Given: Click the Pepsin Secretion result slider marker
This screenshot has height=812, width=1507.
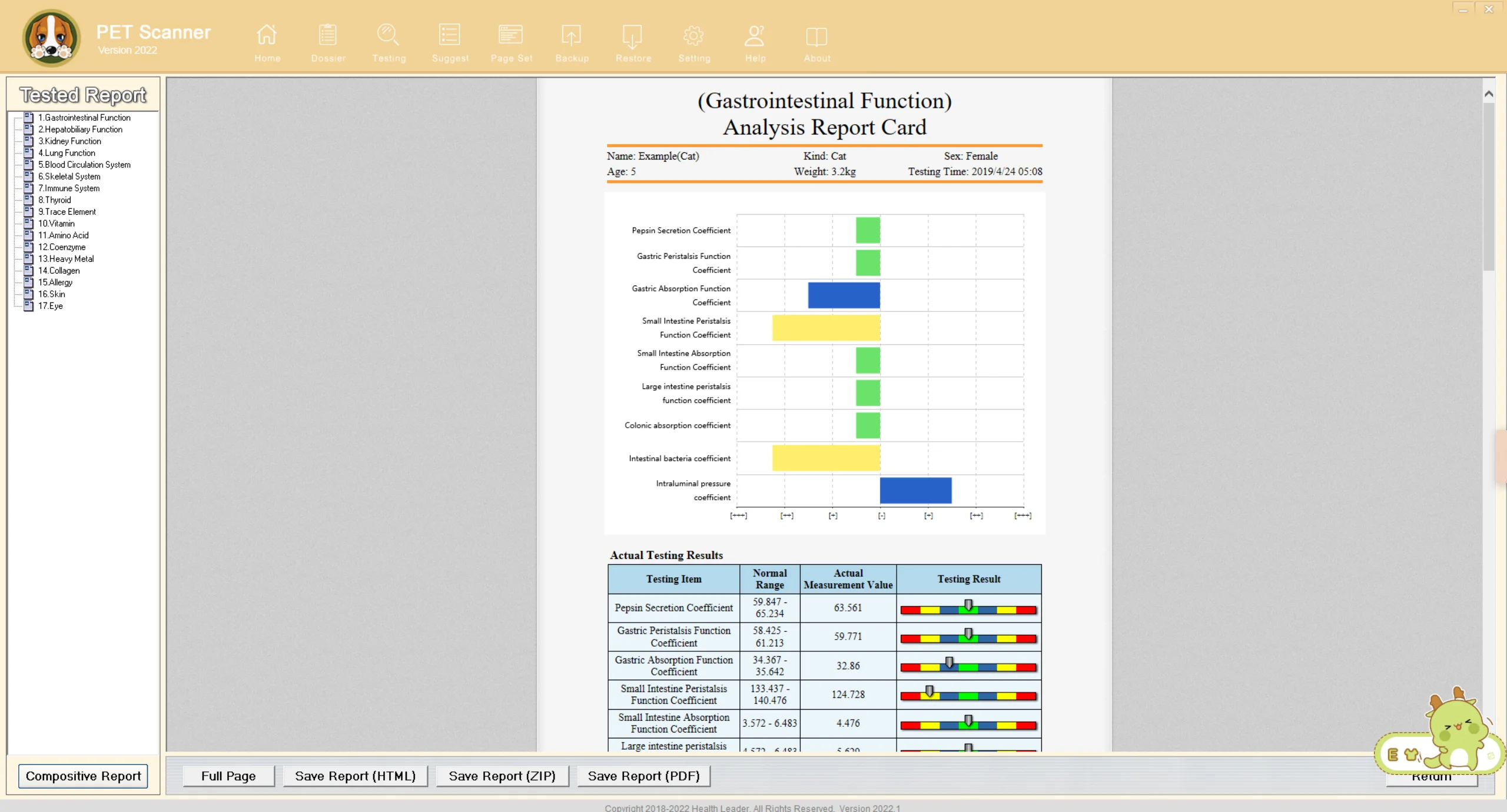Looking at the screenshot, I should point(968,605).
